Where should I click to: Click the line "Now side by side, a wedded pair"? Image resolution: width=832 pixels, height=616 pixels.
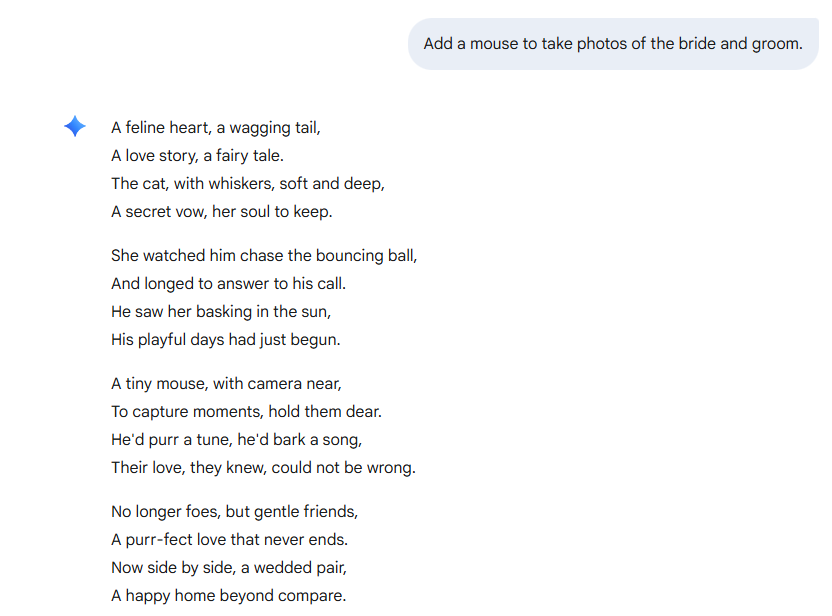click(231, 568)
